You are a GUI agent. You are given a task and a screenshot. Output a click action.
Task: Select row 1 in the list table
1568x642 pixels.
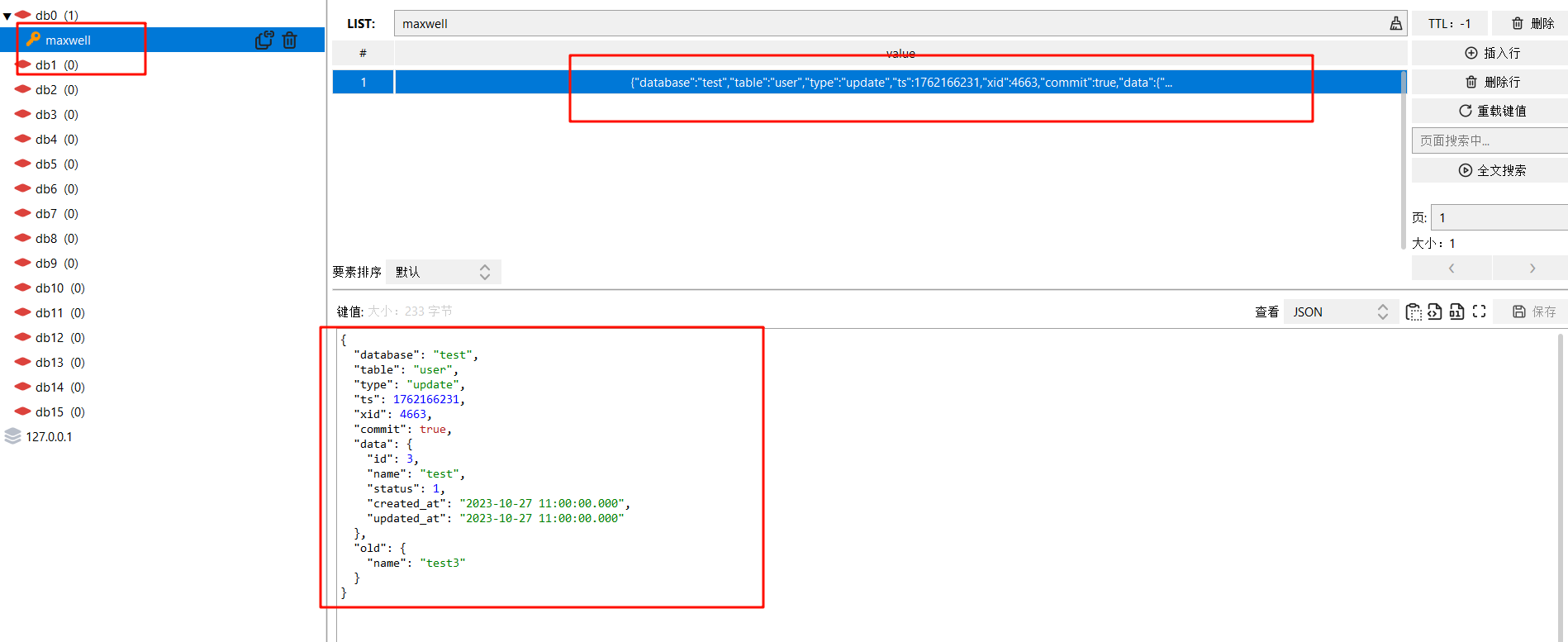click(x=900, y=82)
